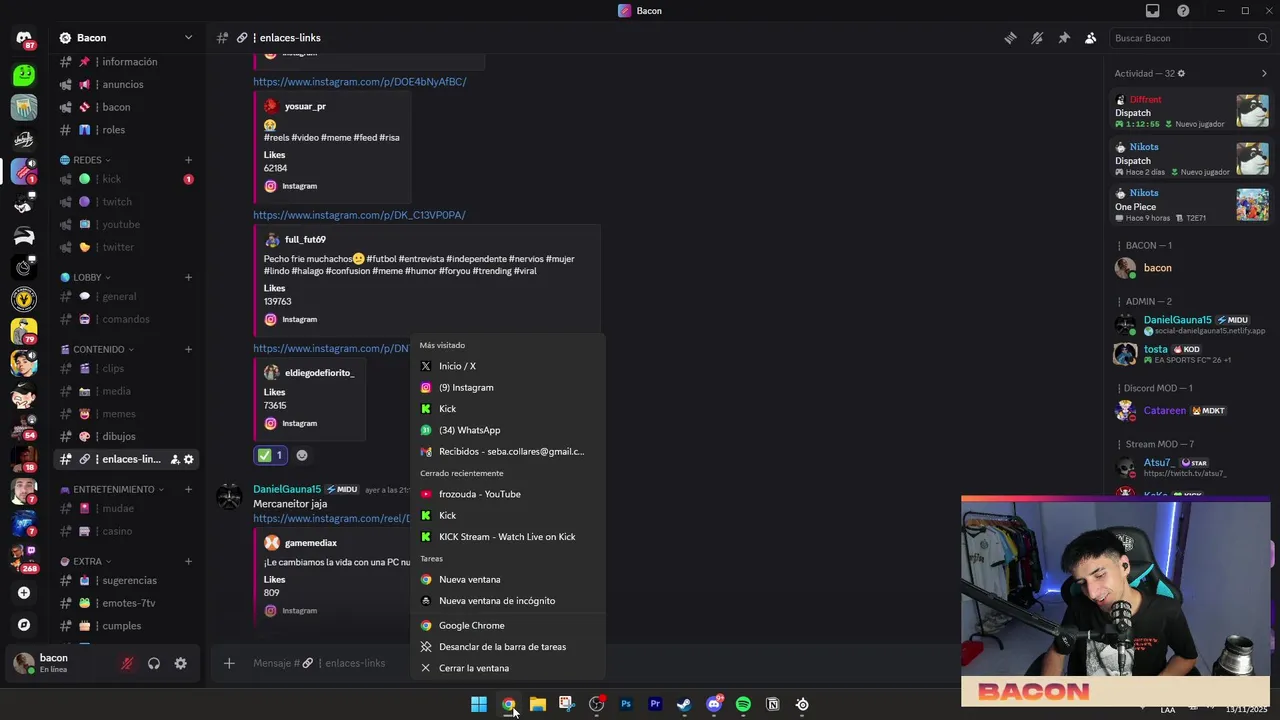Add a channel to CONTENIDO category
1280x720 pixels.
click(188, 349)
